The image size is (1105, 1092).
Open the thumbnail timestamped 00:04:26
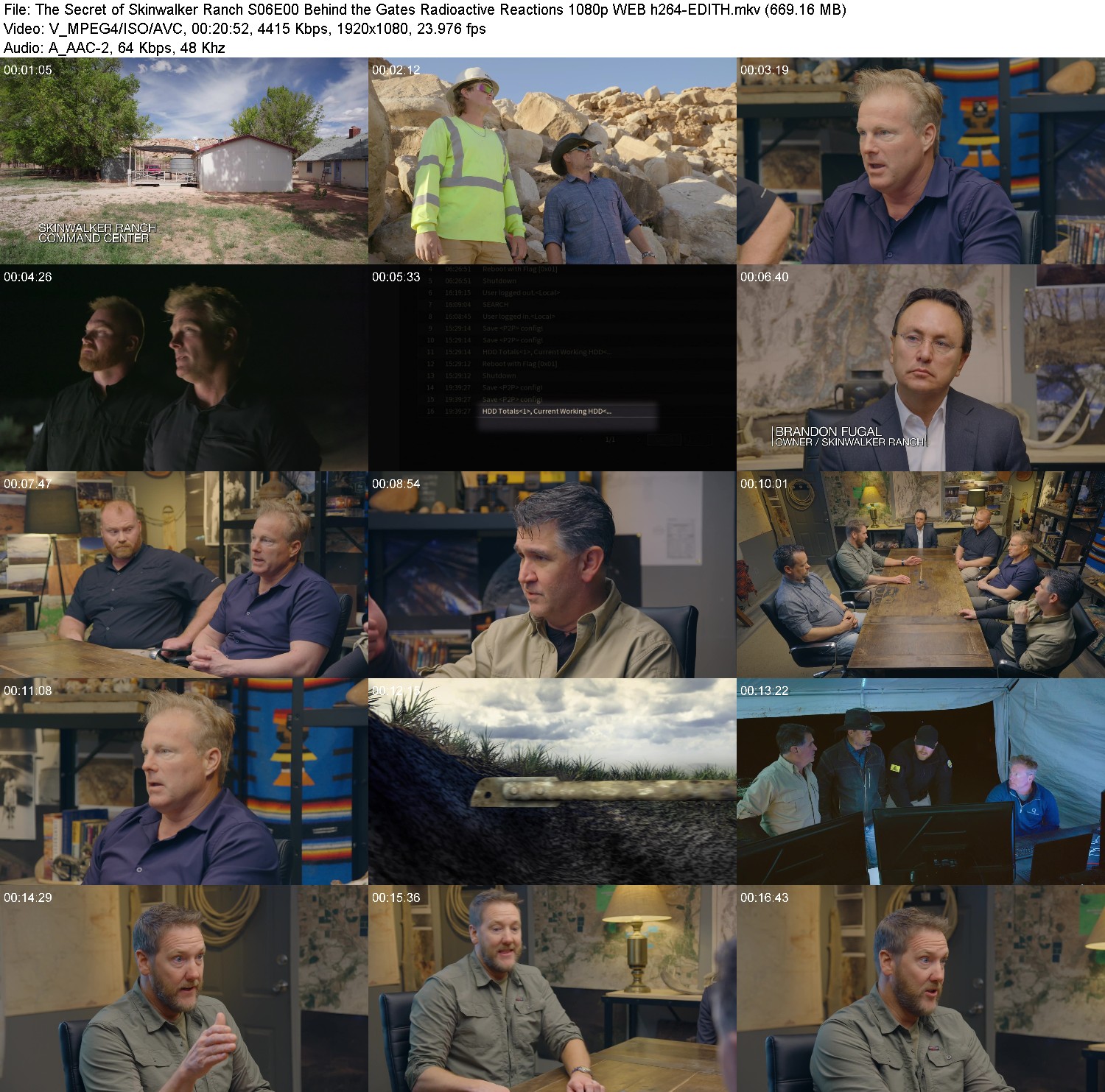click(184, 368)
